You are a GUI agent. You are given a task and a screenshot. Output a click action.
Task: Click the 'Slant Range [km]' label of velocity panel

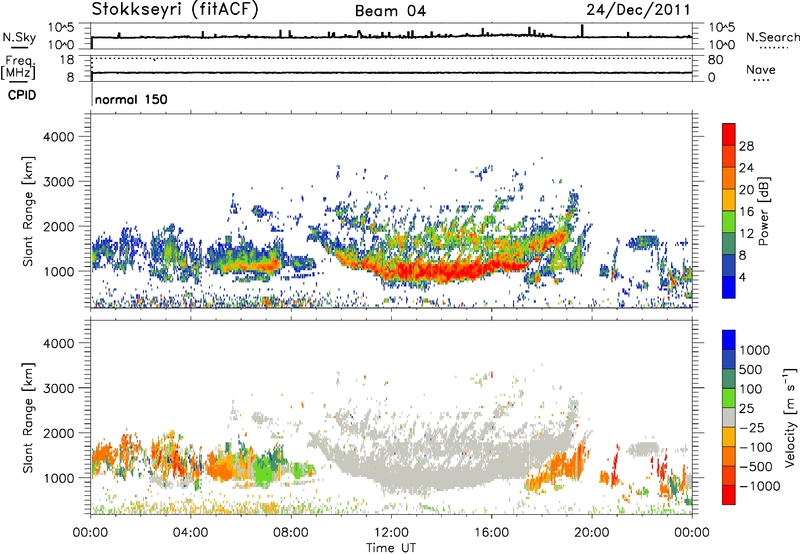[x=29, y=417]
